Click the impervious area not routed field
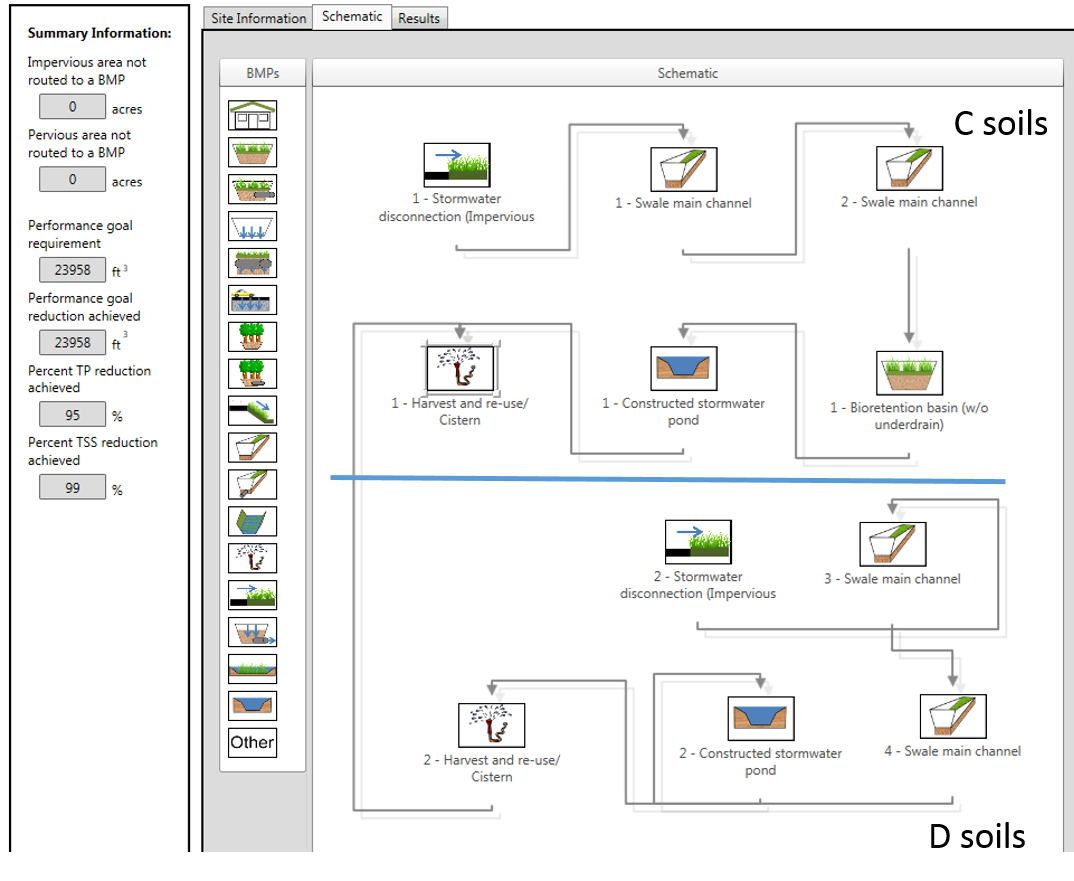The width and height of the screenshot is (1074, 881). coord(72,107)
